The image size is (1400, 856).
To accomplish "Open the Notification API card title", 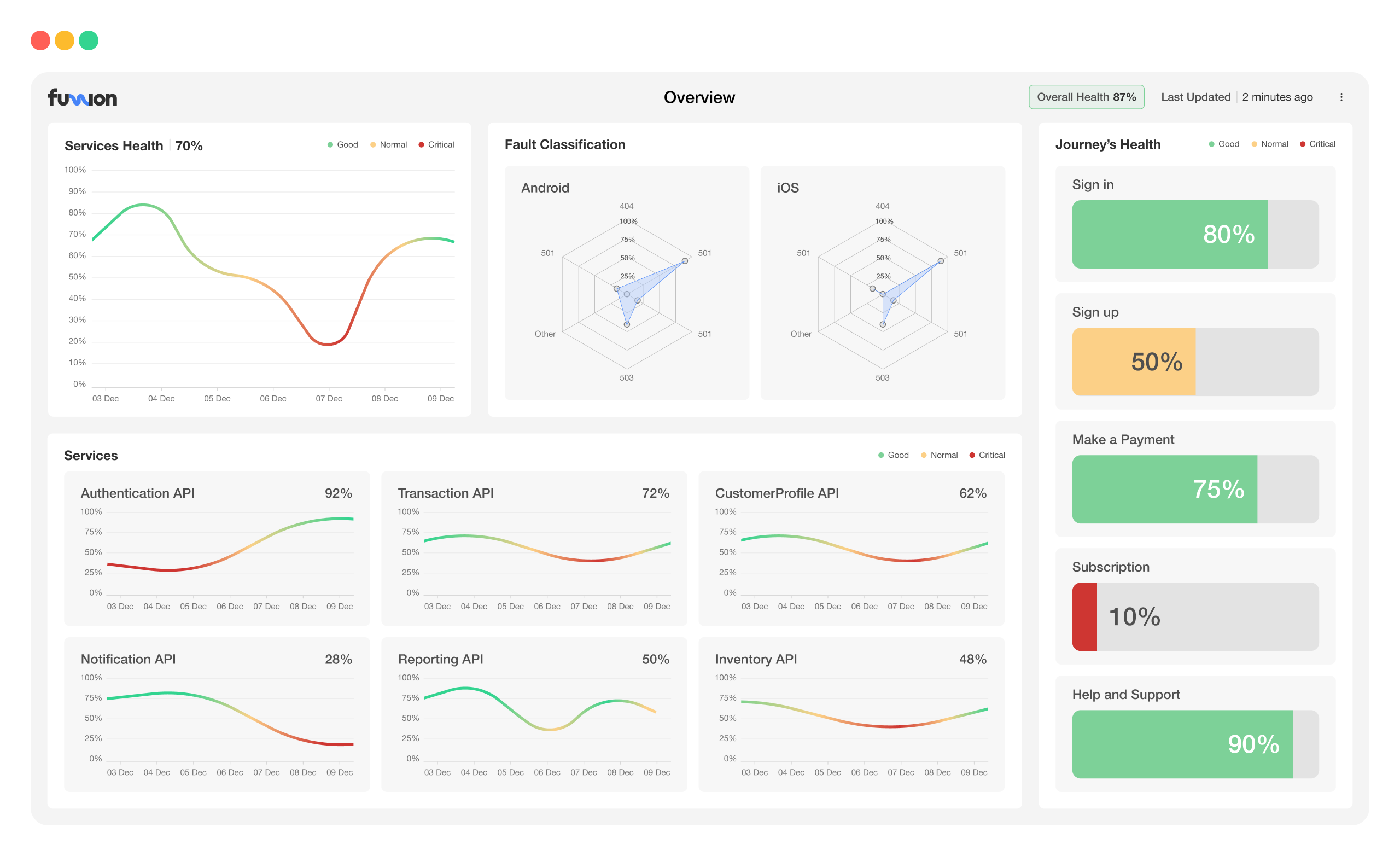I will point(128,659).
